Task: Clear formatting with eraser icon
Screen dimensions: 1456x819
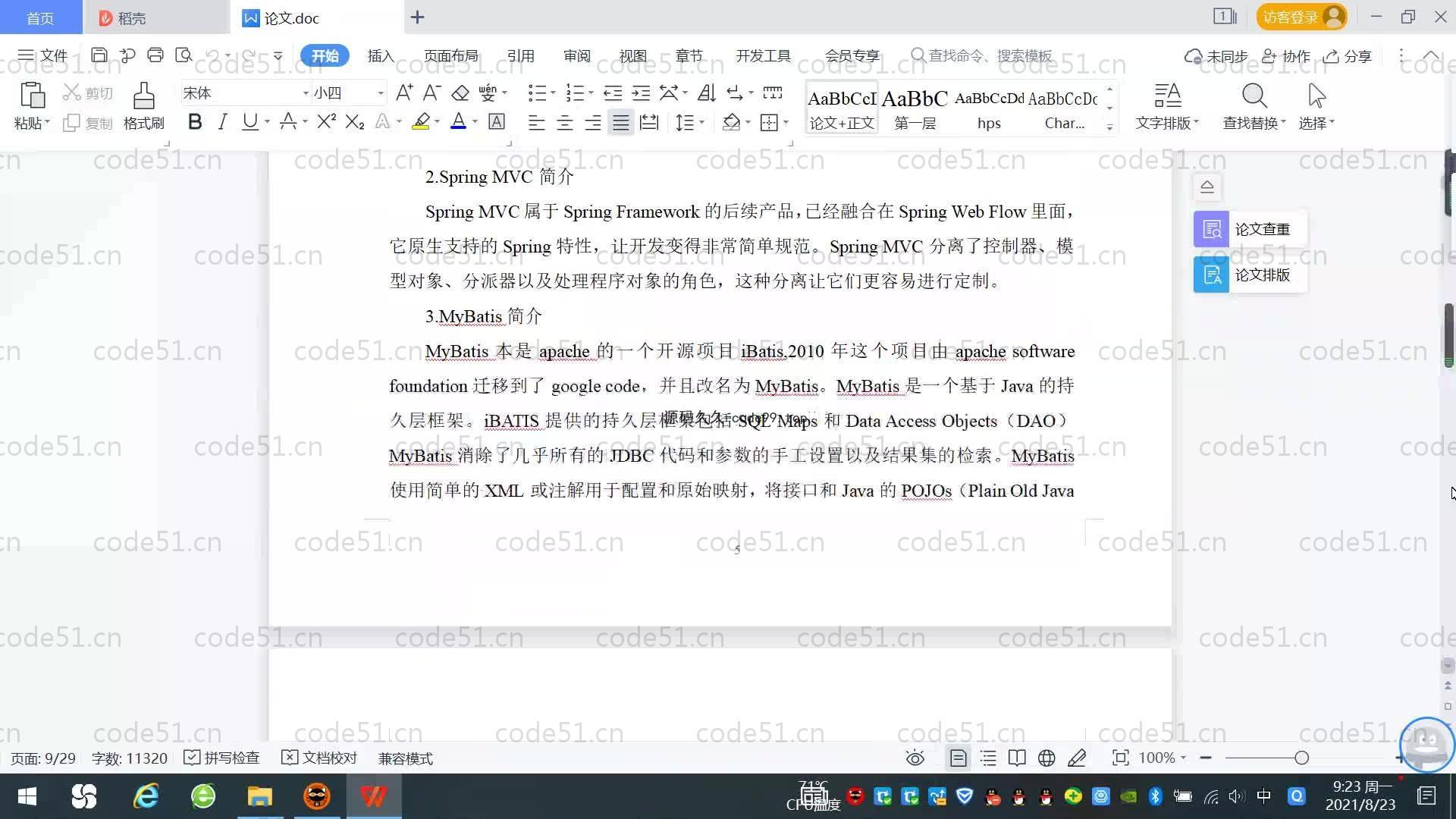Action: tap(460, 93)
